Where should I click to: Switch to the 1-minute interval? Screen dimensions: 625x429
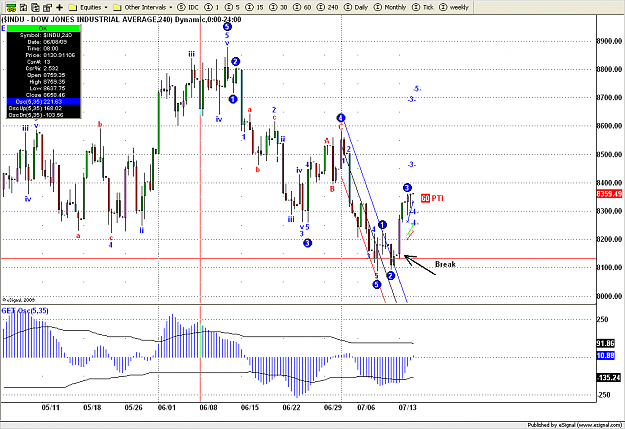point(212,7)
